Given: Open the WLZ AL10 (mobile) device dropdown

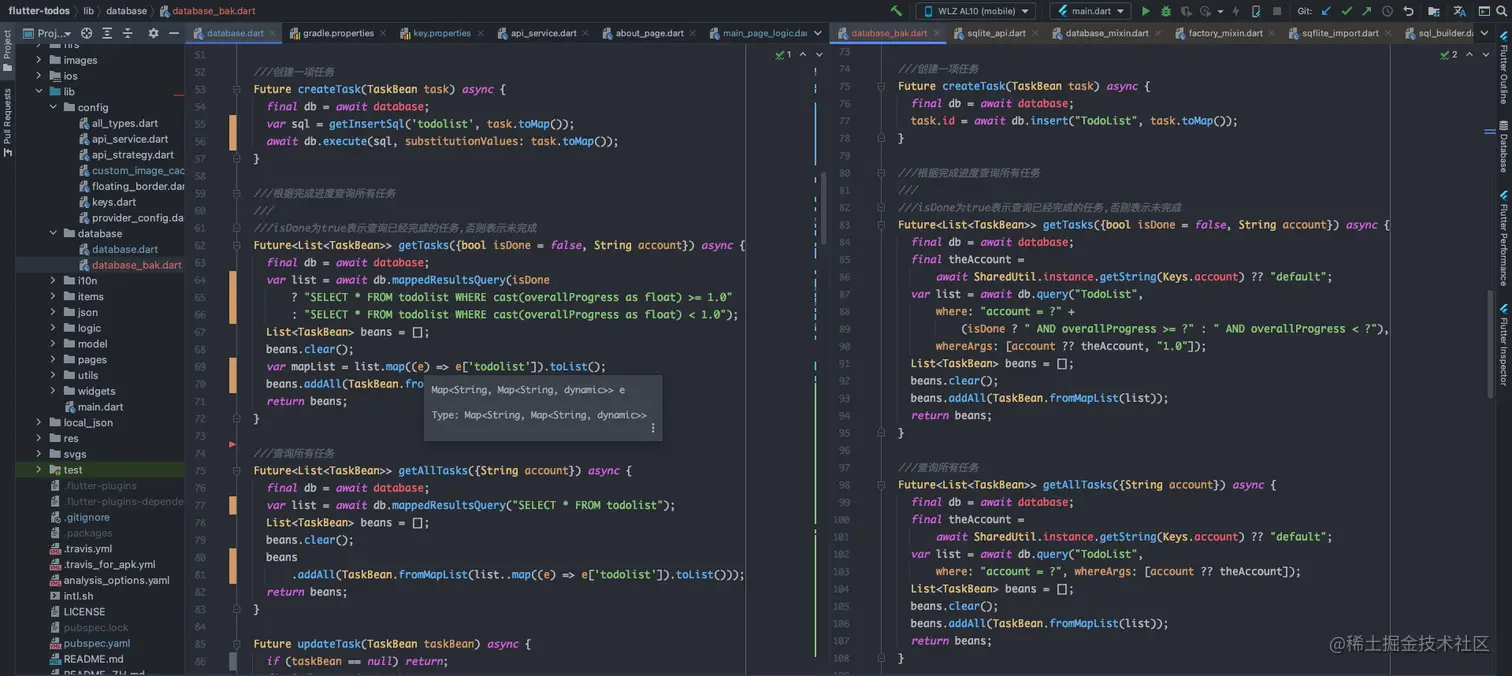Looking at the screenshot, I should tap(976, 11).
